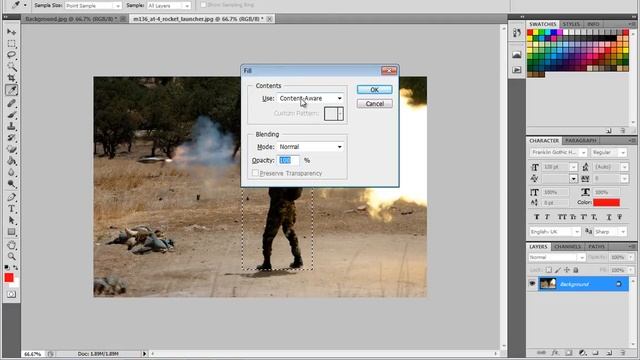640x360 pixels.
Task: Open the Sample Size dropdown
Action: (93, 5)
